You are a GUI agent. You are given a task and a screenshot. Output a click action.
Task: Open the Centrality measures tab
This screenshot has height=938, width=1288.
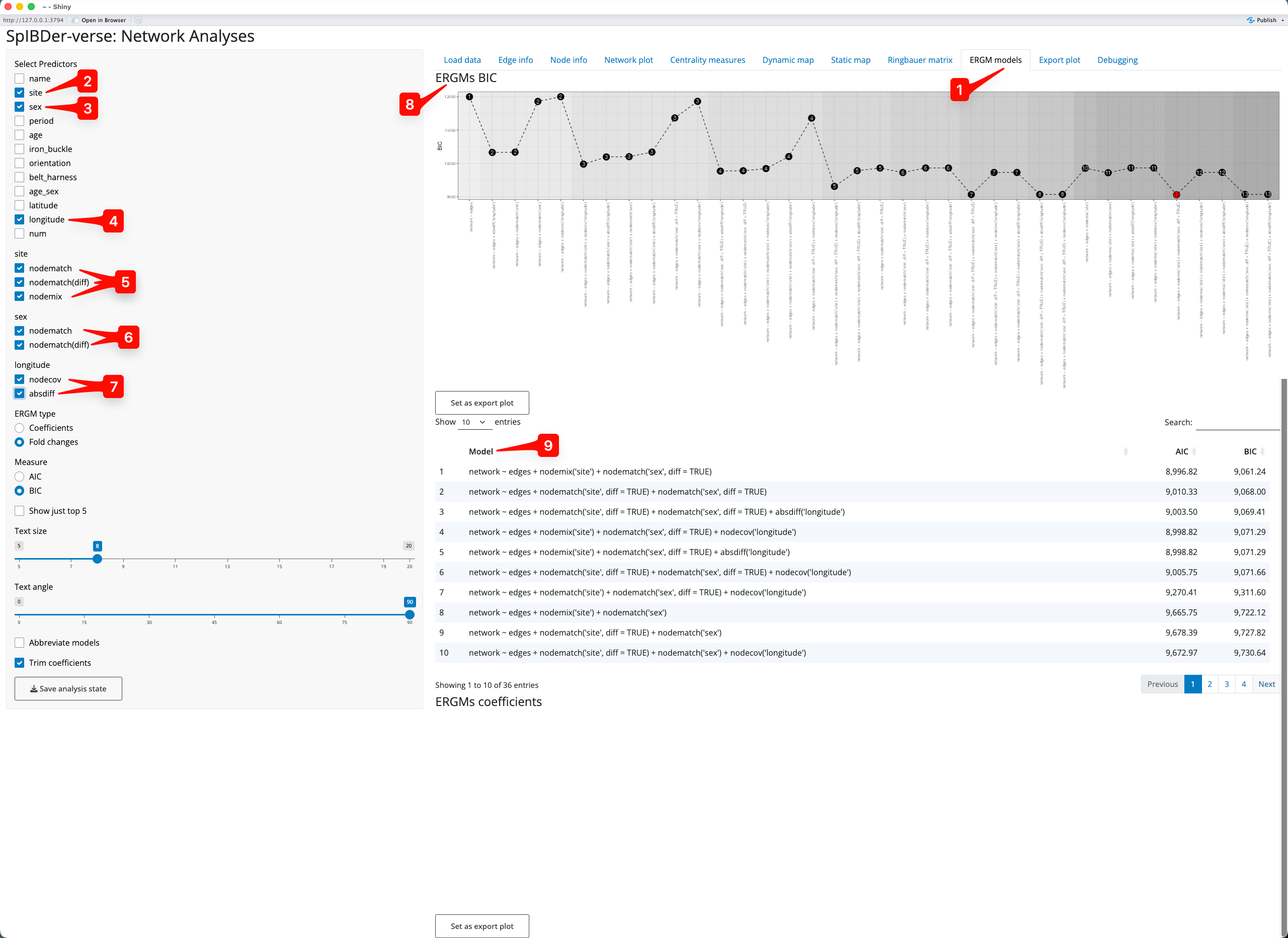[x=707, y=60]
